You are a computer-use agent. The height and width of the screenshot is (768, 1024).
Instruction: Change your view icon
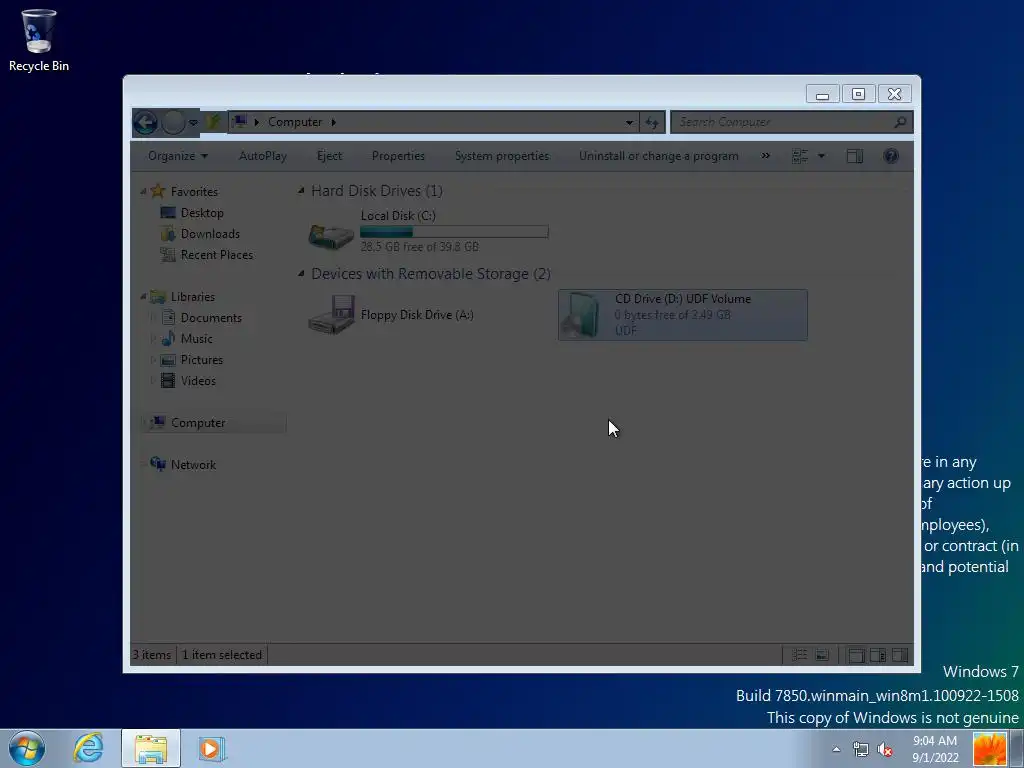pyautogui.click(x=800, y=156)
